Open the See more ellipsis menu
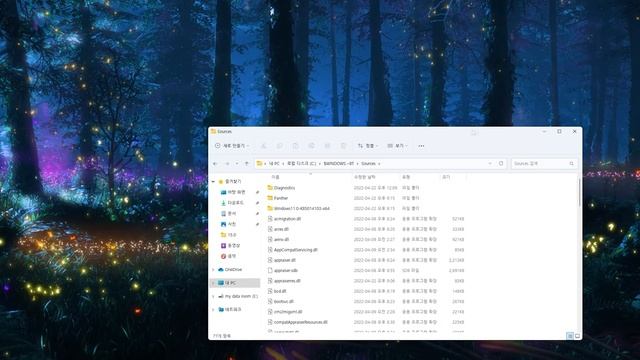This screenshot has height=360, width=640. [x=421, y=146]
